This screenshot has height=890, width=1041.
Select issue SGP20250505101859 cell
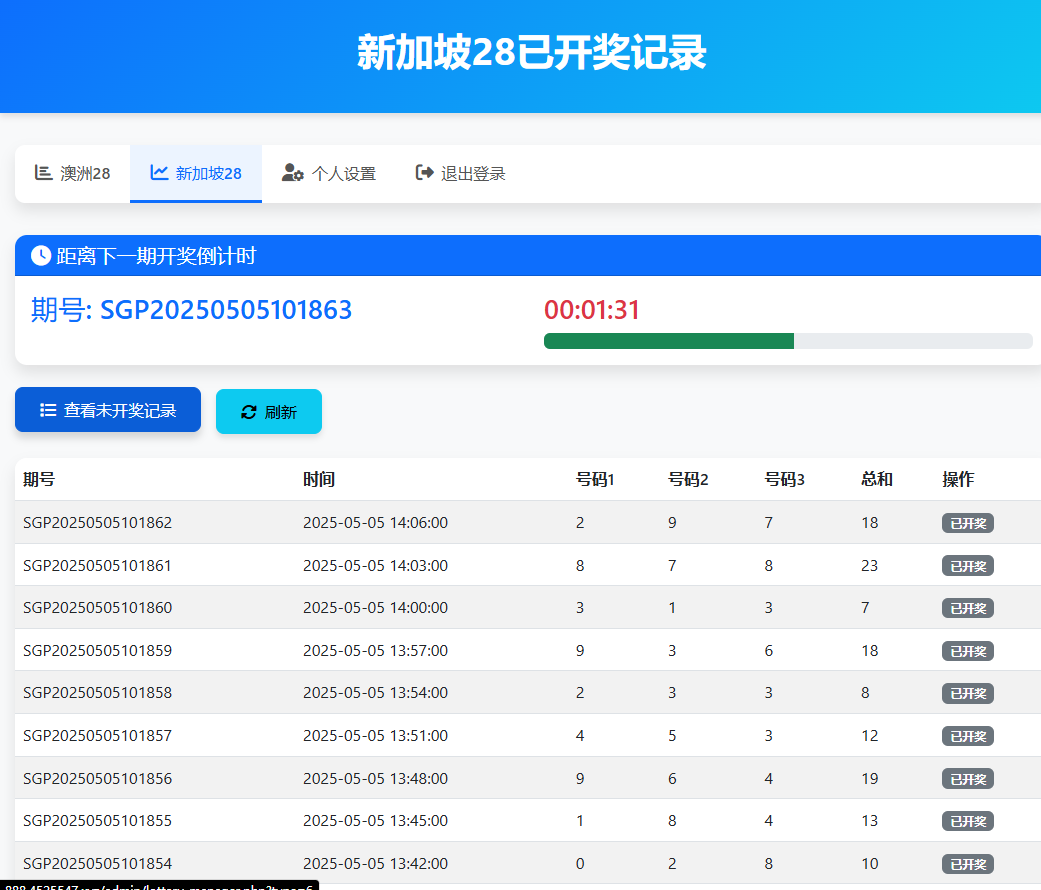coord(98,650)
